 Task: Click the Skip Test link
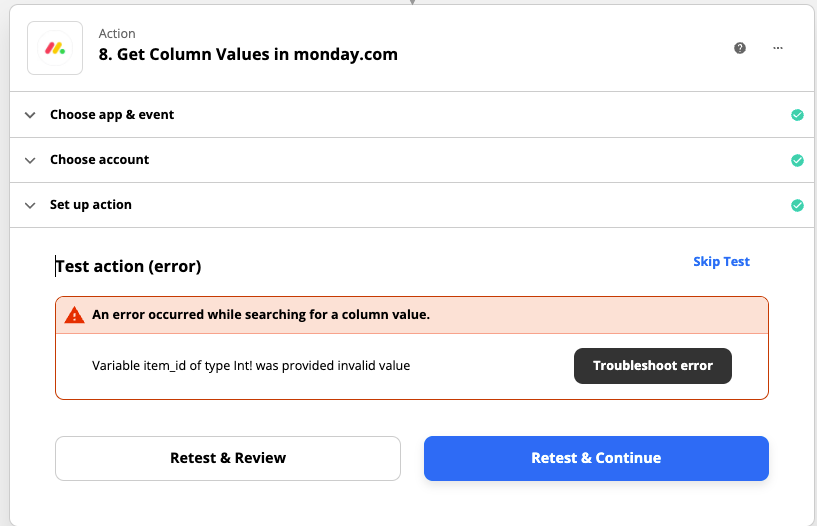(x=721, y=261)
